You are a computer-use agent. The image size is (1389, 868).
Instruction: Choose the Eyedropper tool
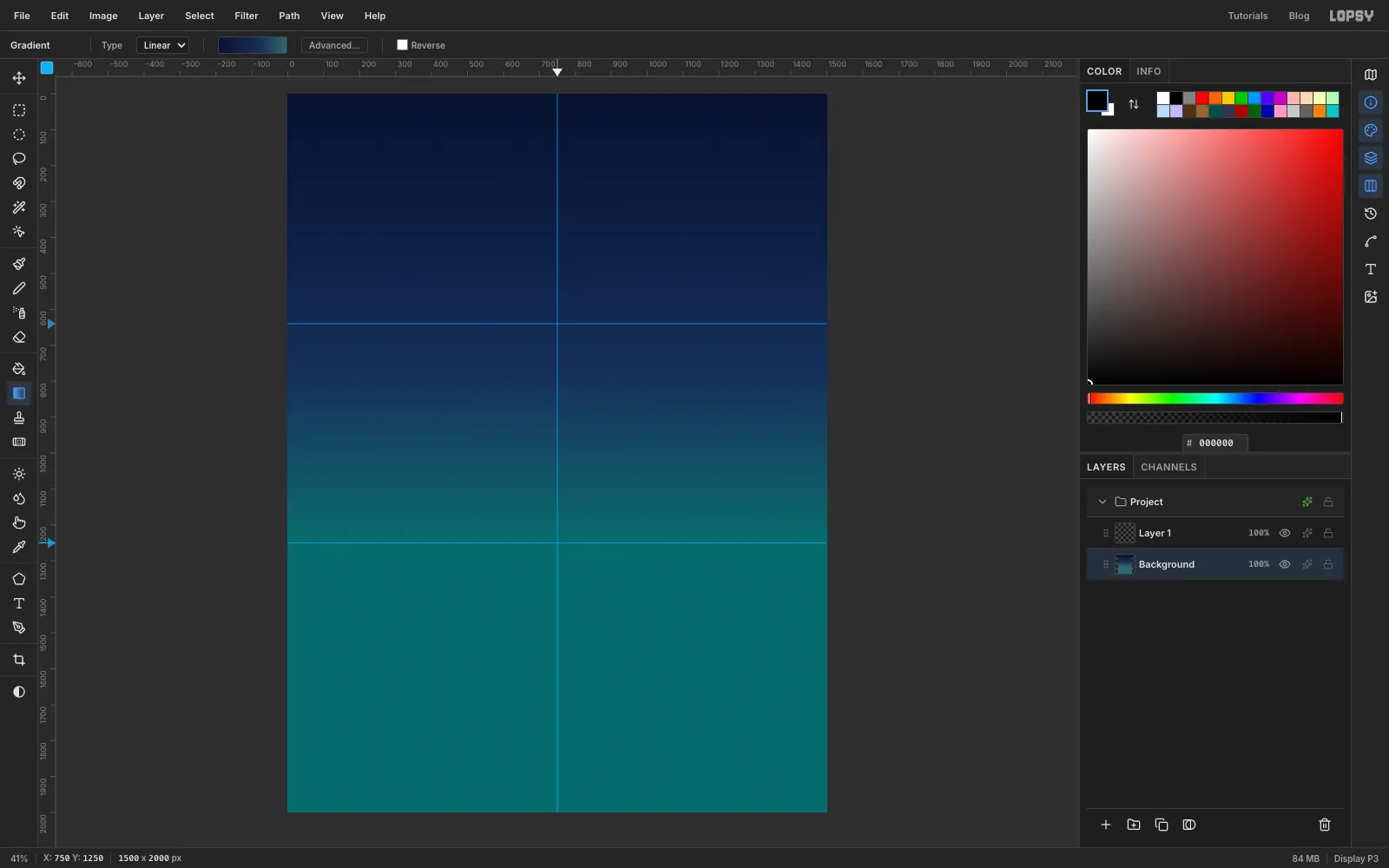pos(19,547)
